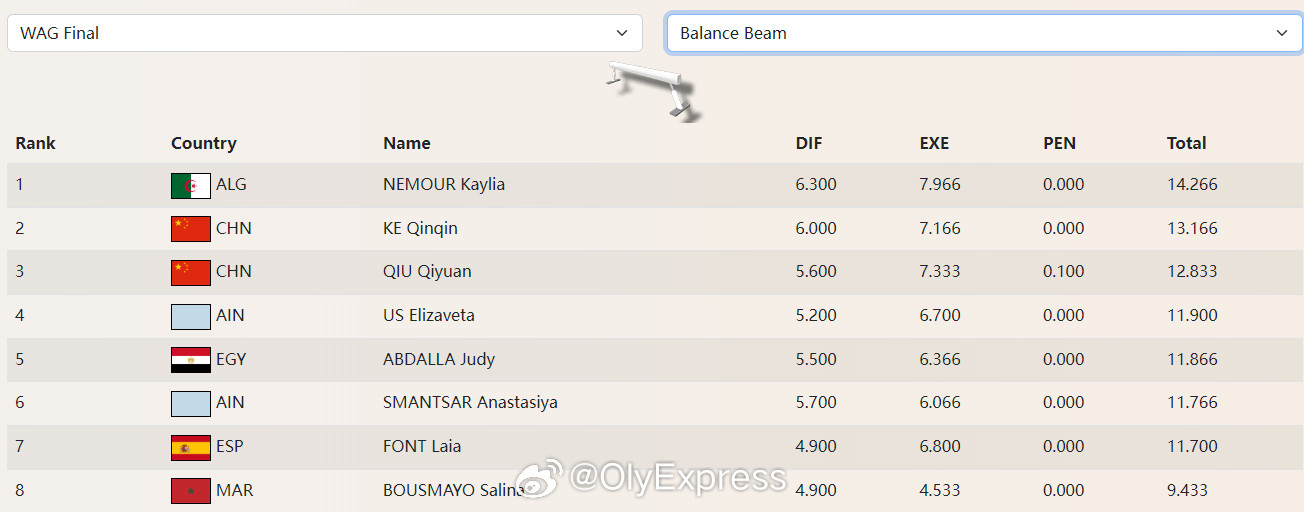Open the WAG Final dropdown

(x=324, y=33)
